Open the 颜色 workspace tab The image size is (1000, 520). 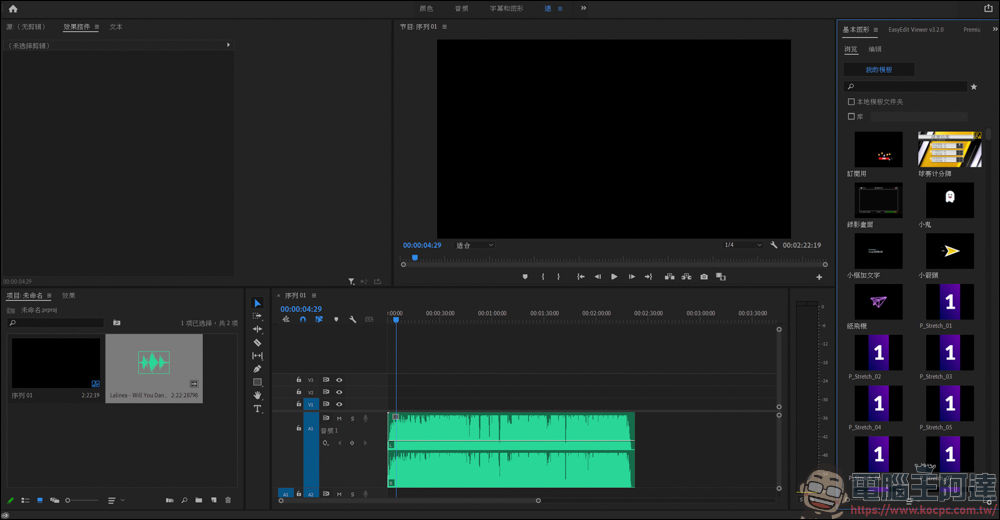(426, 8)
